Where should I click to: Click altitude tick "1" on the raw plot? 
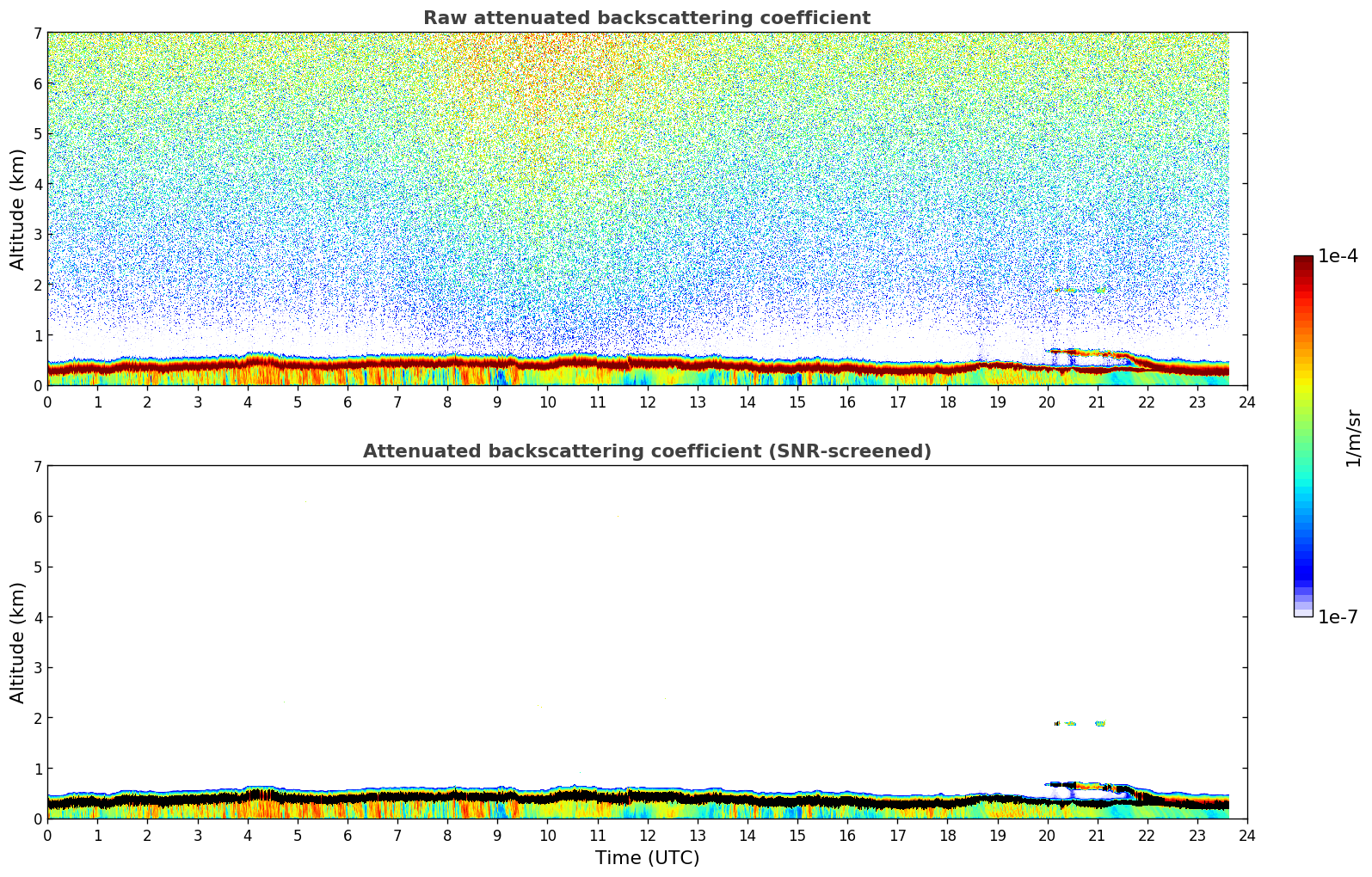(x=38, y=335)
